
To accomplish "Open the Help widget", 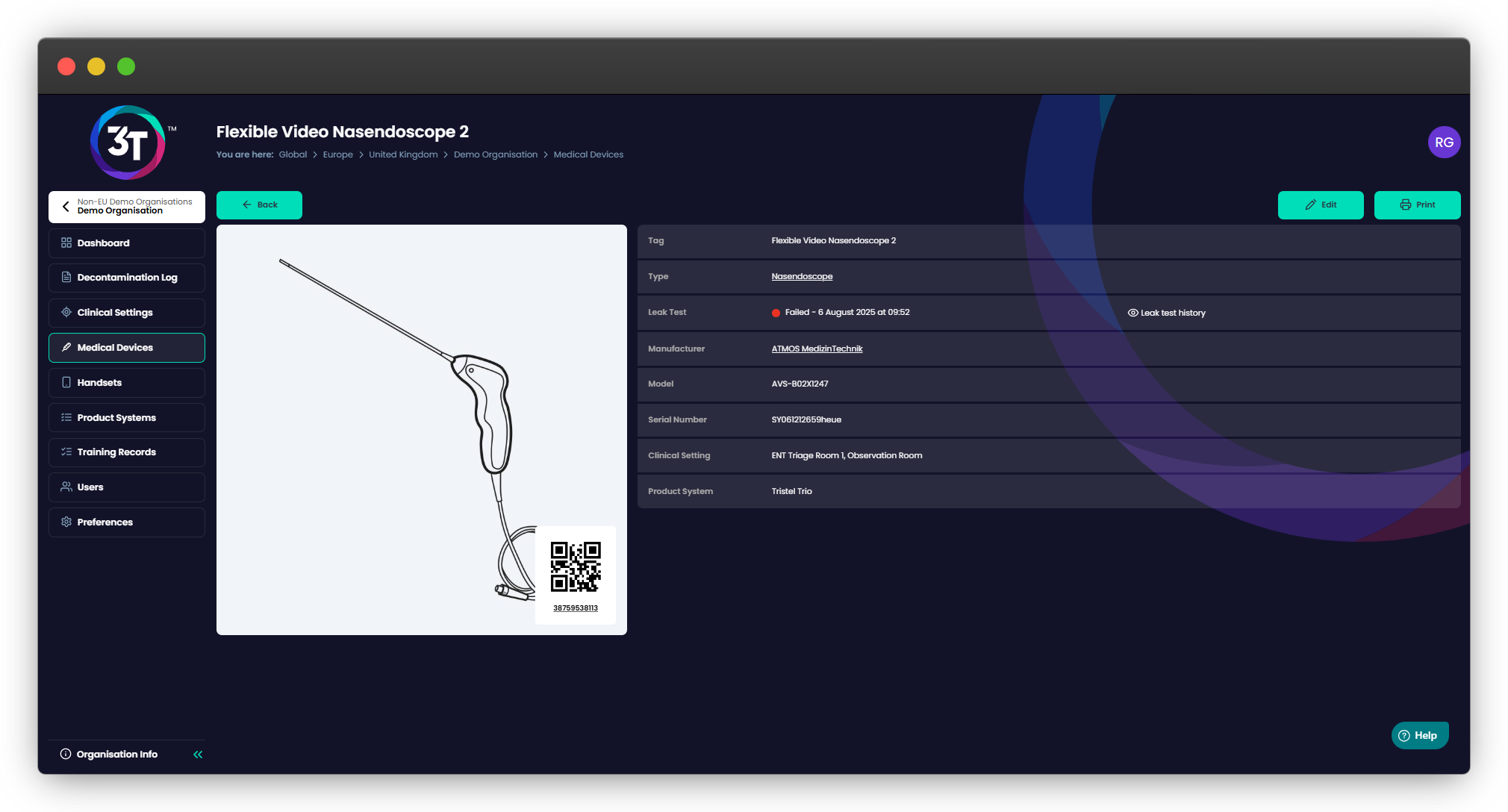I will [1419, 736].
